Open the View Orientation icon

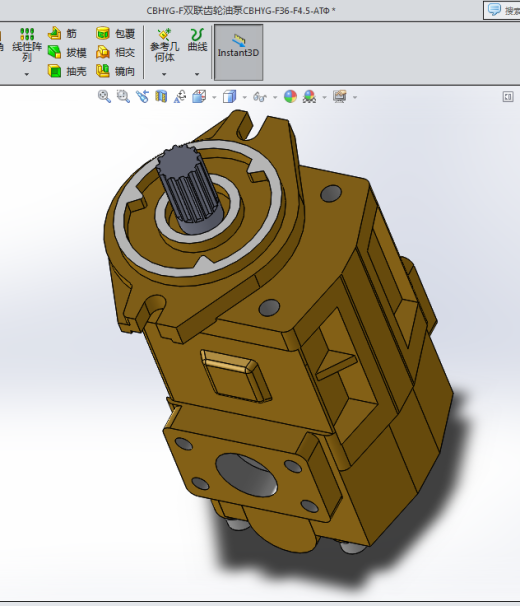[x=199, y=96]
